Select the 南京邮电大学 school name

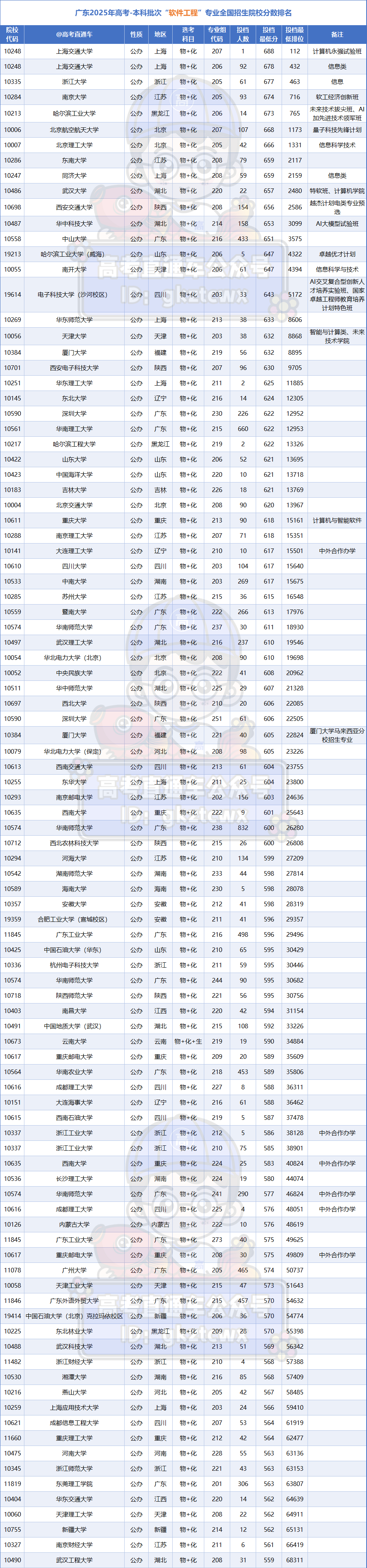click(x=74, y=797)
